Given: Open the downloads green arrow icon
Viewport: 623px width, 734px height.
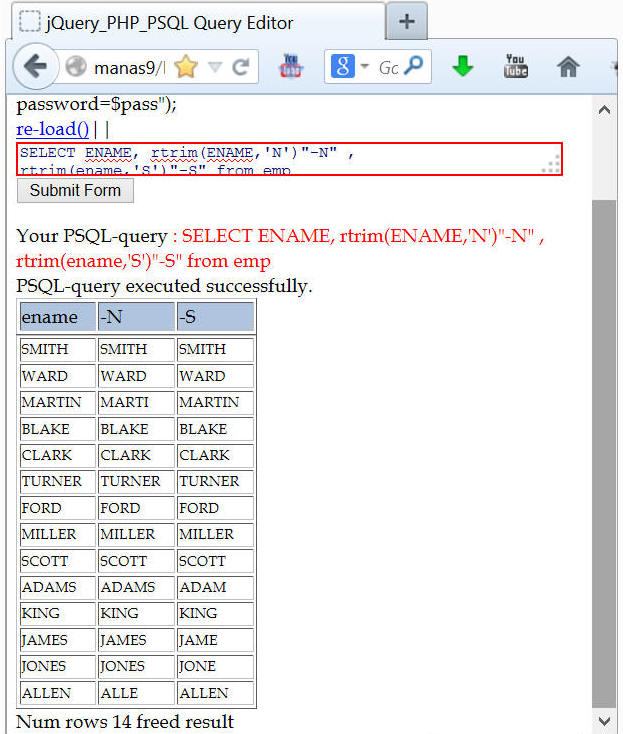Looking at the screenshot, I should tap(462, 67).
